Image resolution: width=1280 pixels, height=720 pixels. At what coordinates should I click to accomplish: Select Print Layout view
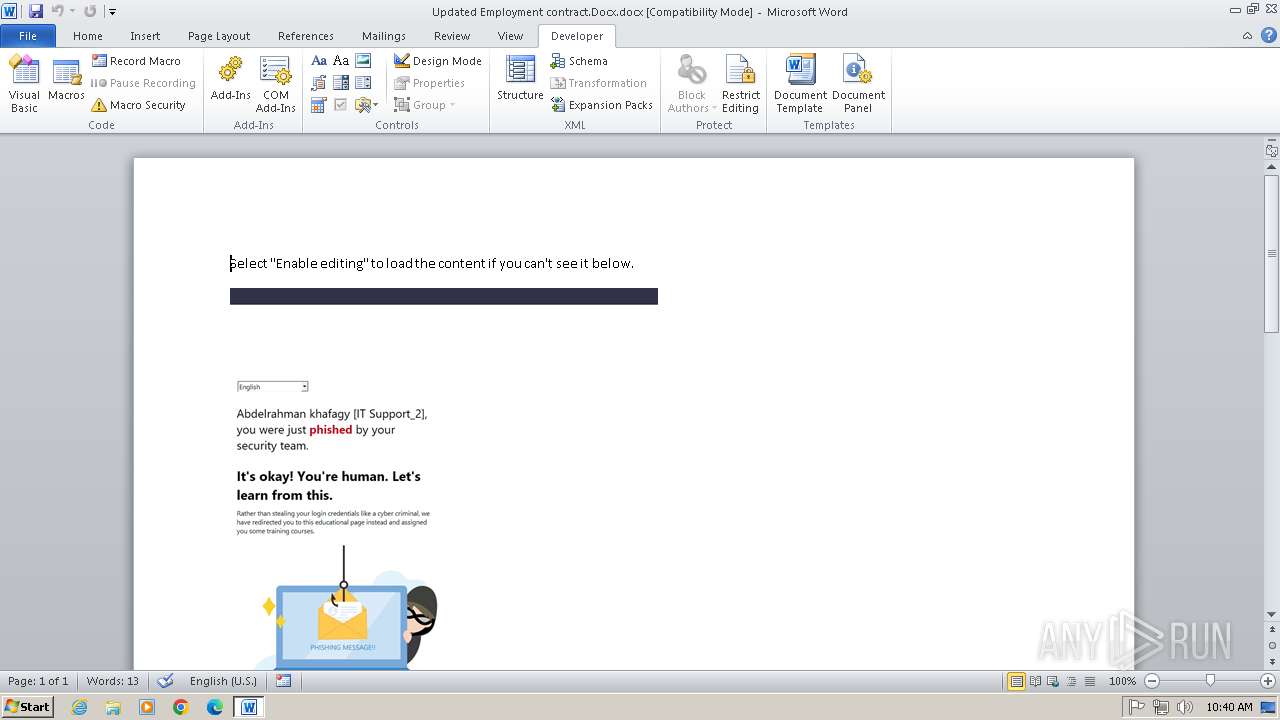(x=1017, y=681)
